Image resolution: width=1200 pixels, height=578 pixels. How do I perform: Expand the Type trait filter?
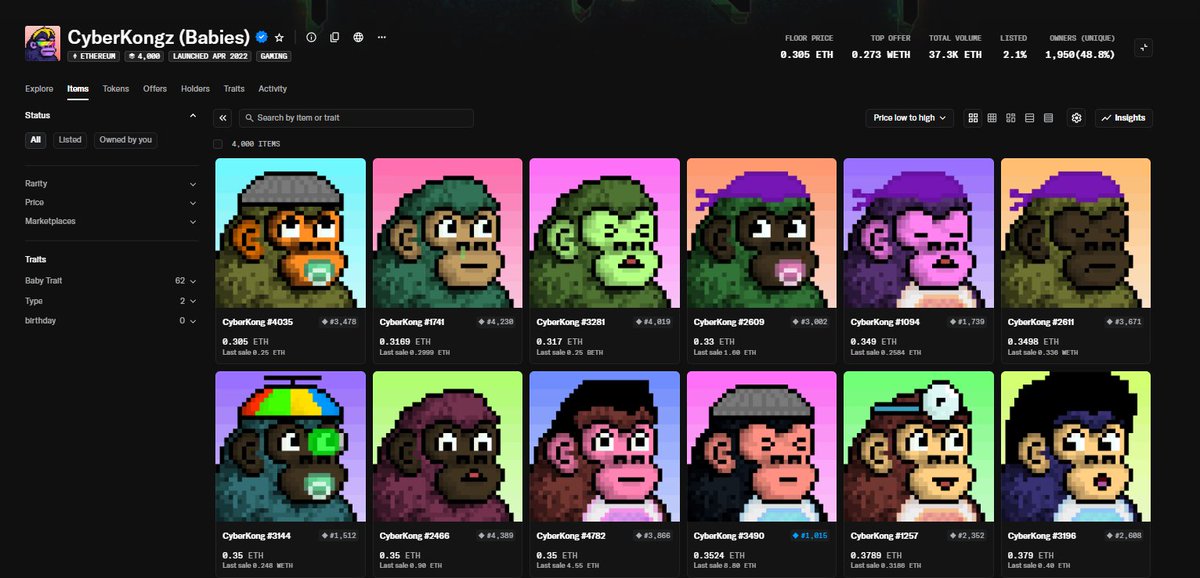click(x=111, y=301)
